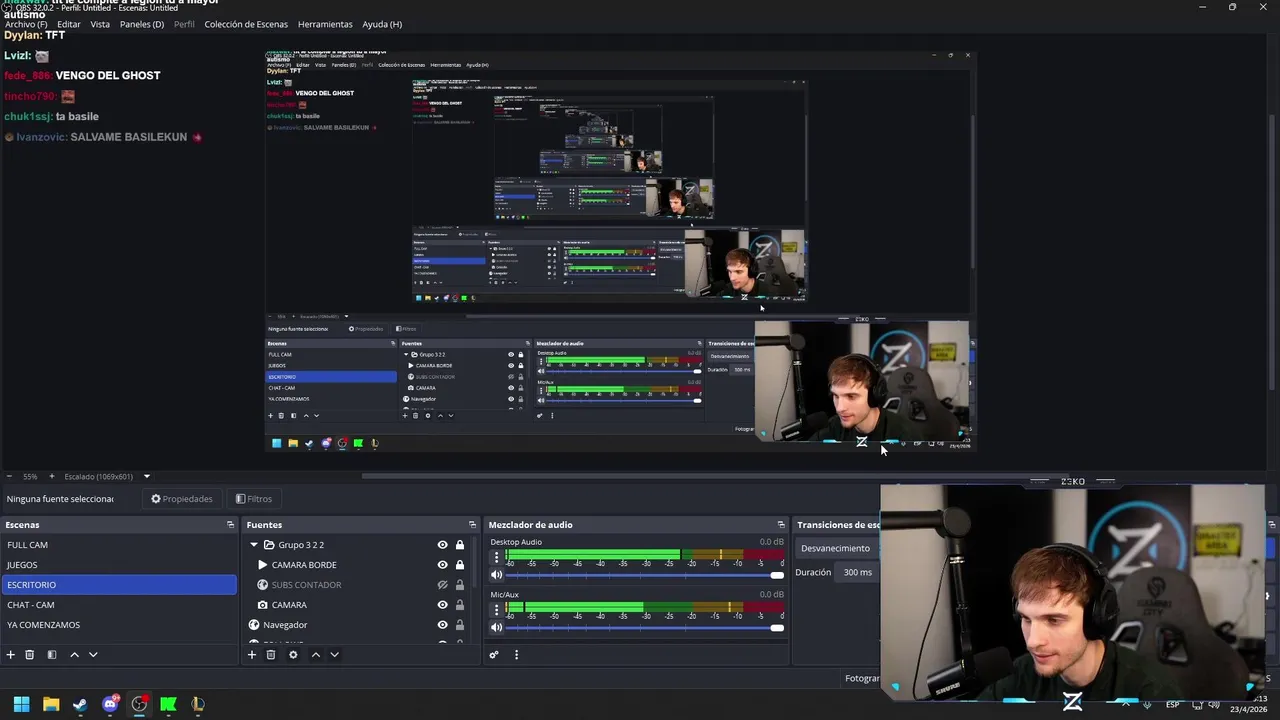Add a new source in Fuentes toolbar

pyautogui.click(x=252, y=655)
